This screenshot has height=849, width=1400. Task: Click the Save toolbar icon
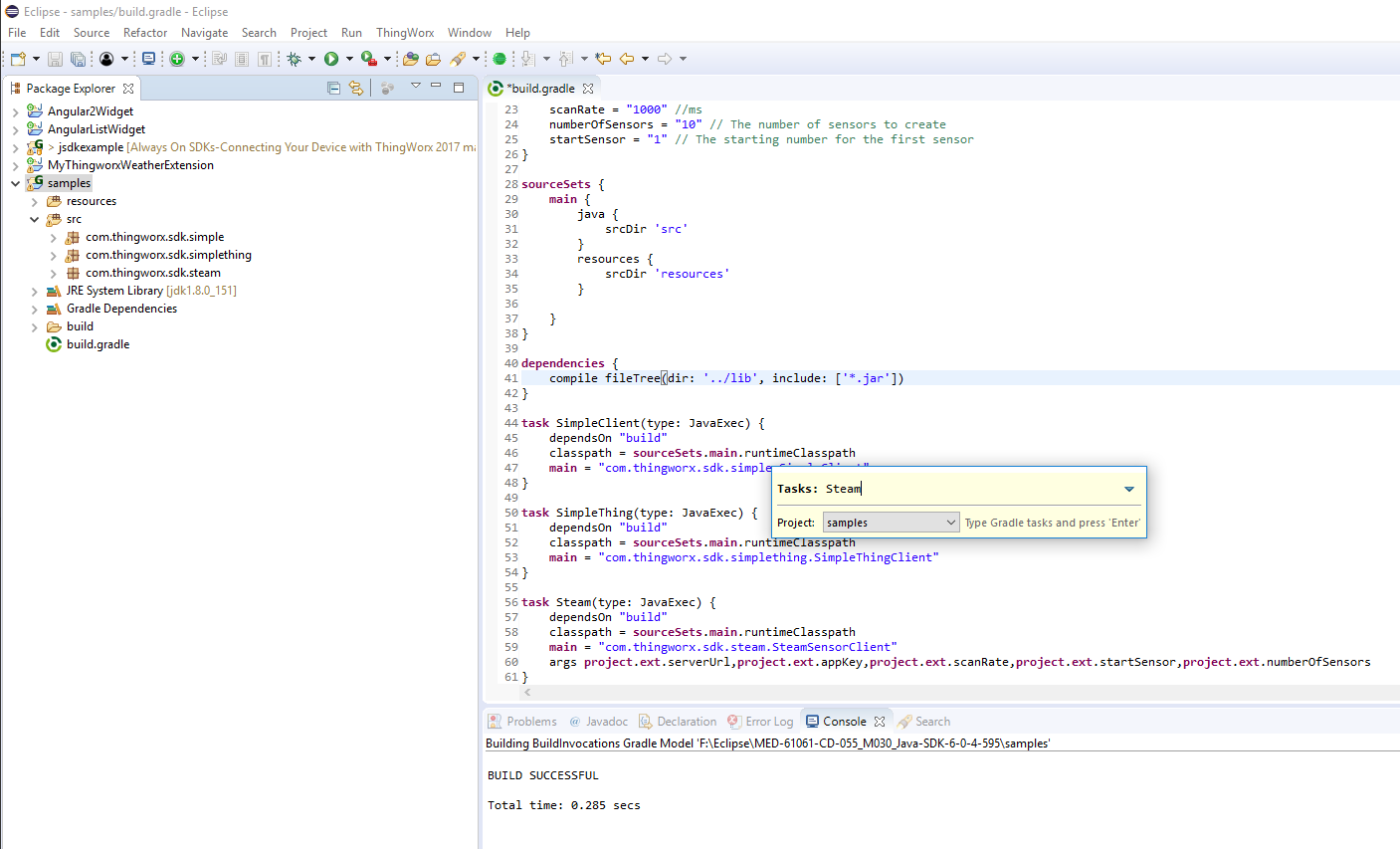[x=55, y=58]
